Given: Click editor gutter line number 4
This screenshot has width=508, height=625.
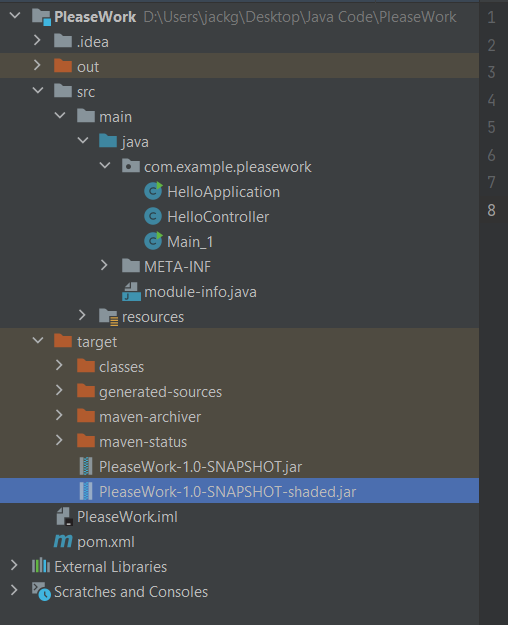Looking at the screenshot, I should 491,100.
